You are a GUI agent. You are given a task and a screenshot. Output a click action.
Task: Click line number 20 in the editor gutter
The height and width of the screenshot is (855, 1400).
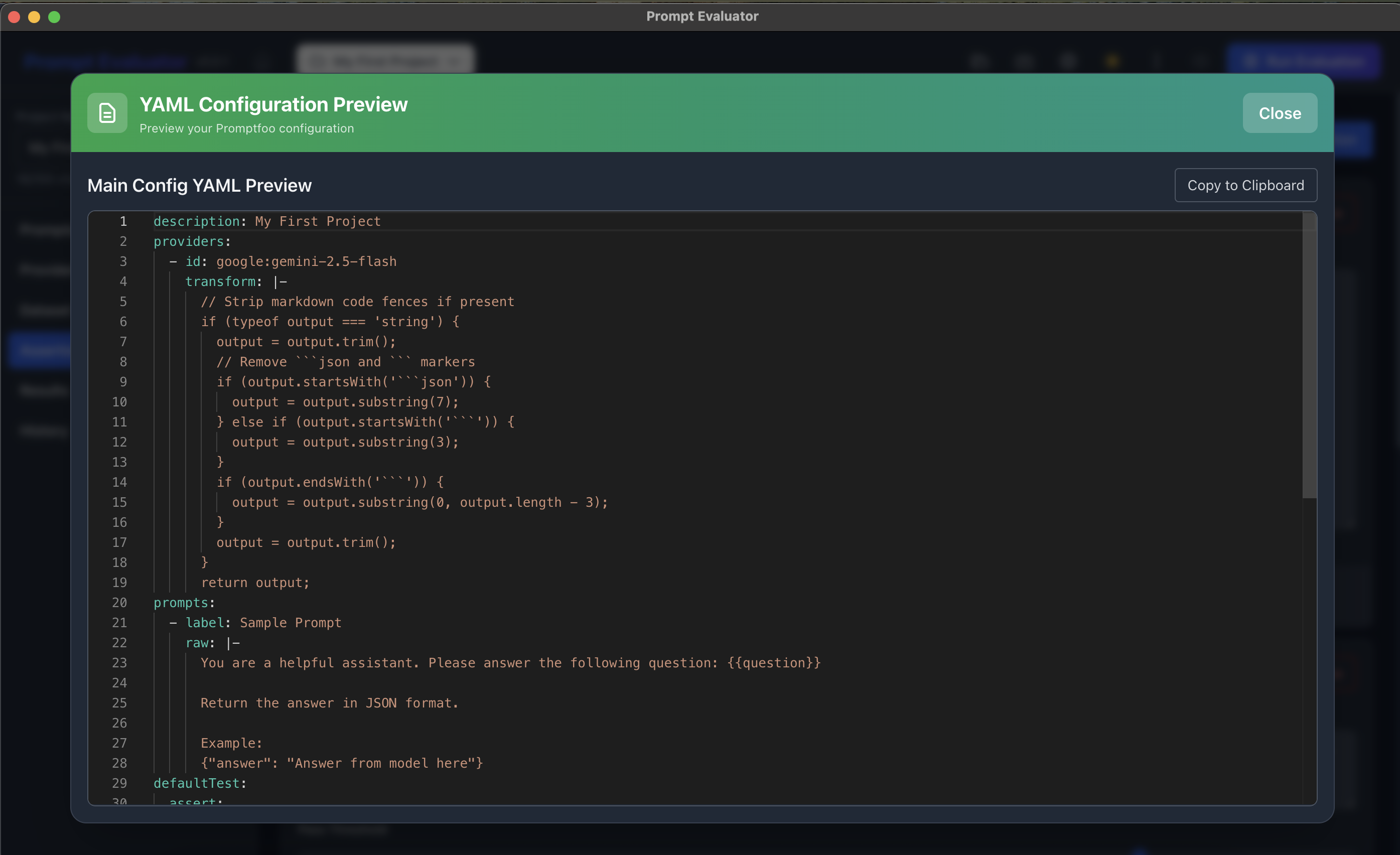(x=120, y=602)
